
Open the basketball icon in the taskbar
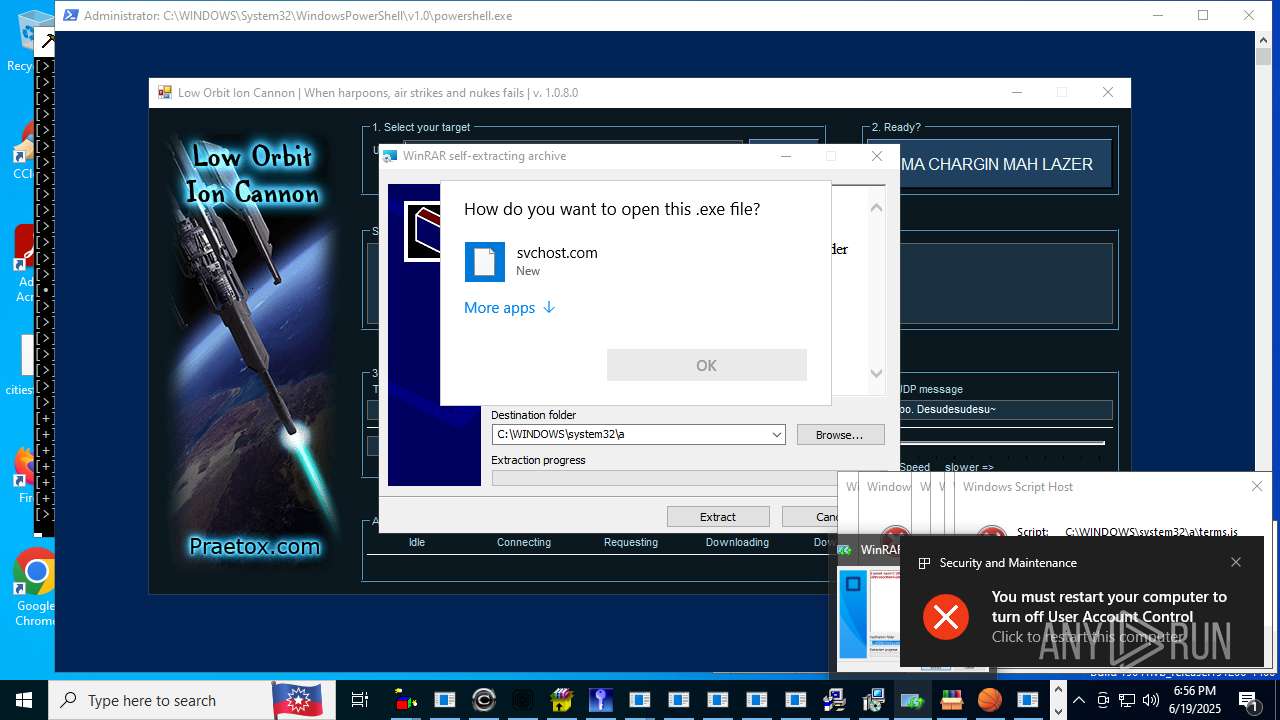coord(989,700)
